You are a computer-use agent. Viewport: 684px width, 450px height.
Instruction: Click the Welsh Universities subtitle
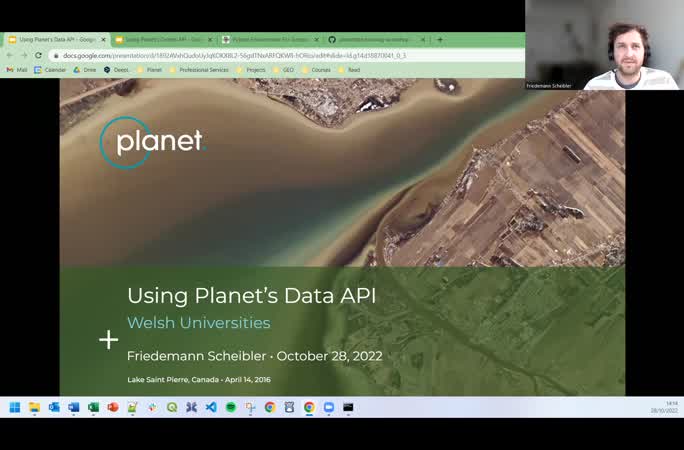199,323
